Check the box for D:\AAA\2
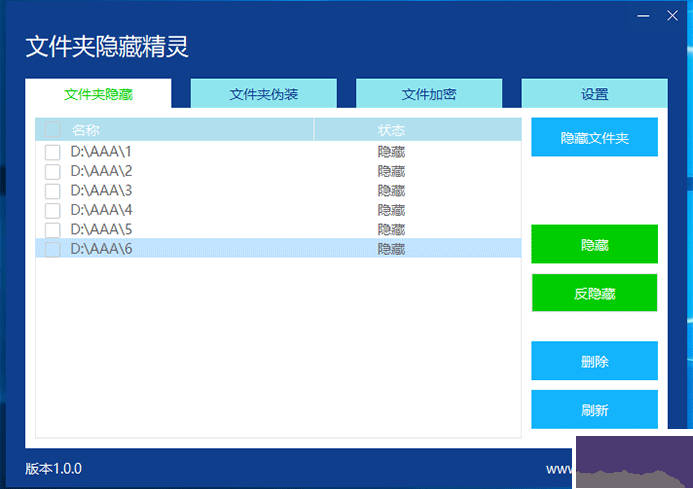 [x=53, y=172]
